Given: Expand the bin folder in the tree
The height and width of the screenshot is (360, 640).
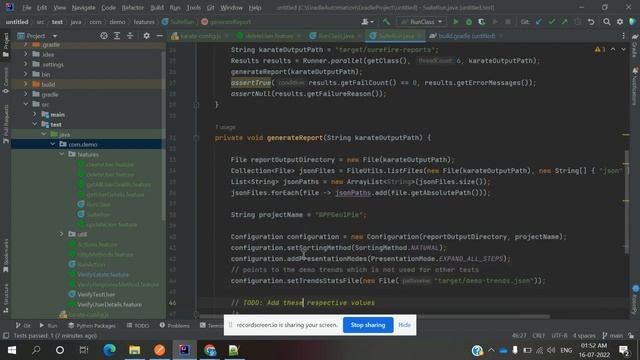Looking at the screenshot, I should (26, 74).
